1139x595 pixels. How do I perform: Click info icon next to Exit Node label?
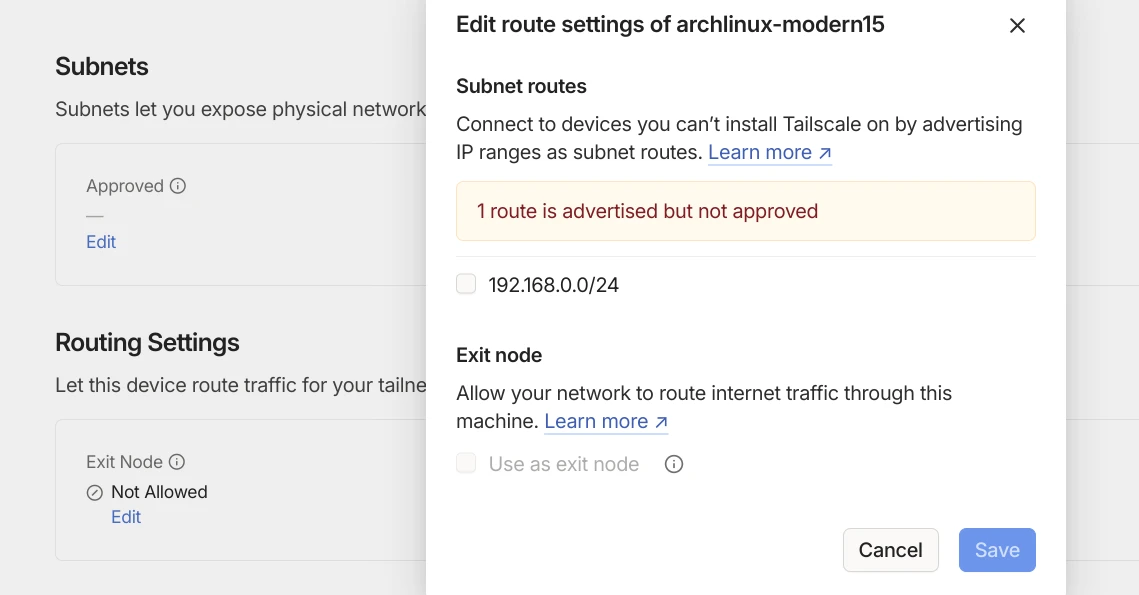177,462
